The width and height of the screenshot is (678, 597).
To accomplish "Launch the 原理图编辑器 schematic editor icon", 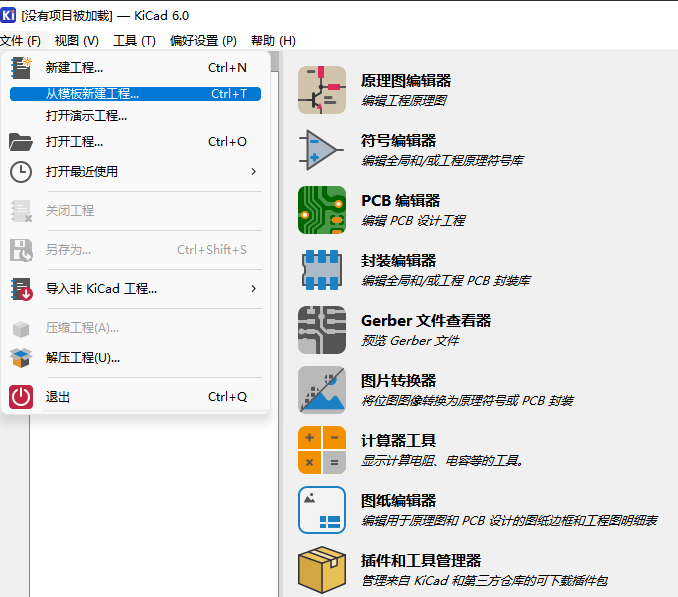I will point(322,90).
